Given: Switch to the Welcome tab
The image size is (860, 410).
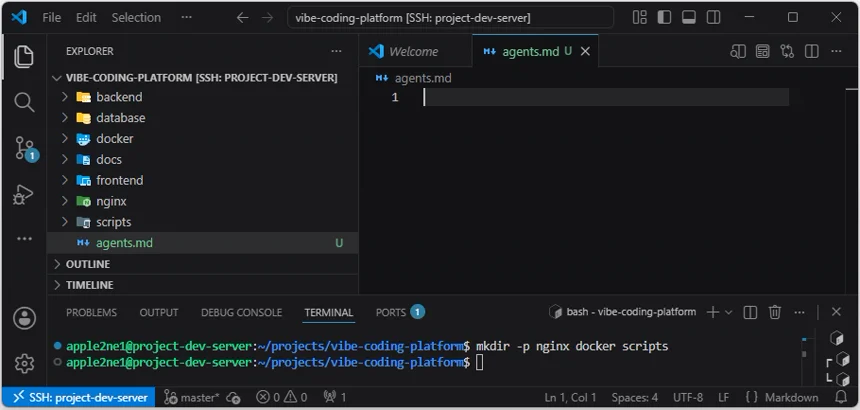Looking at the screenshot, I should tap(415, 52).
